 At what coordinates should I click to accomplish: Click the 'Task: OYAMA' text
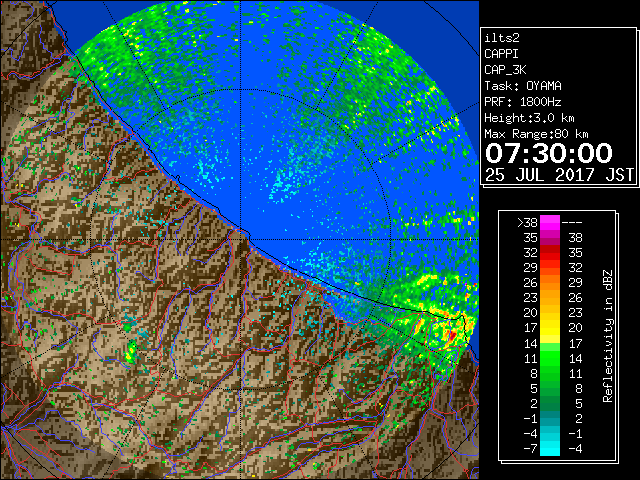[523, 86]
